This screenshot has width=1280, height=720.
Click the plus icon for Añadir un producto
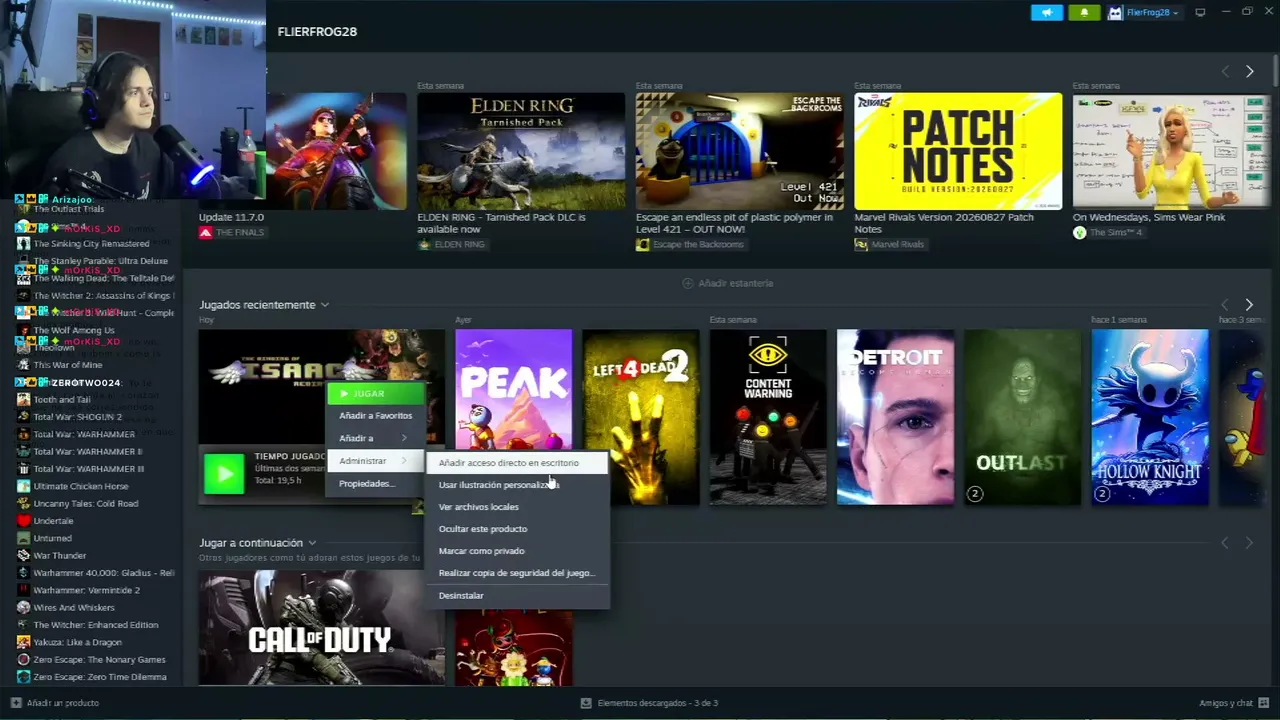(15, 703)
